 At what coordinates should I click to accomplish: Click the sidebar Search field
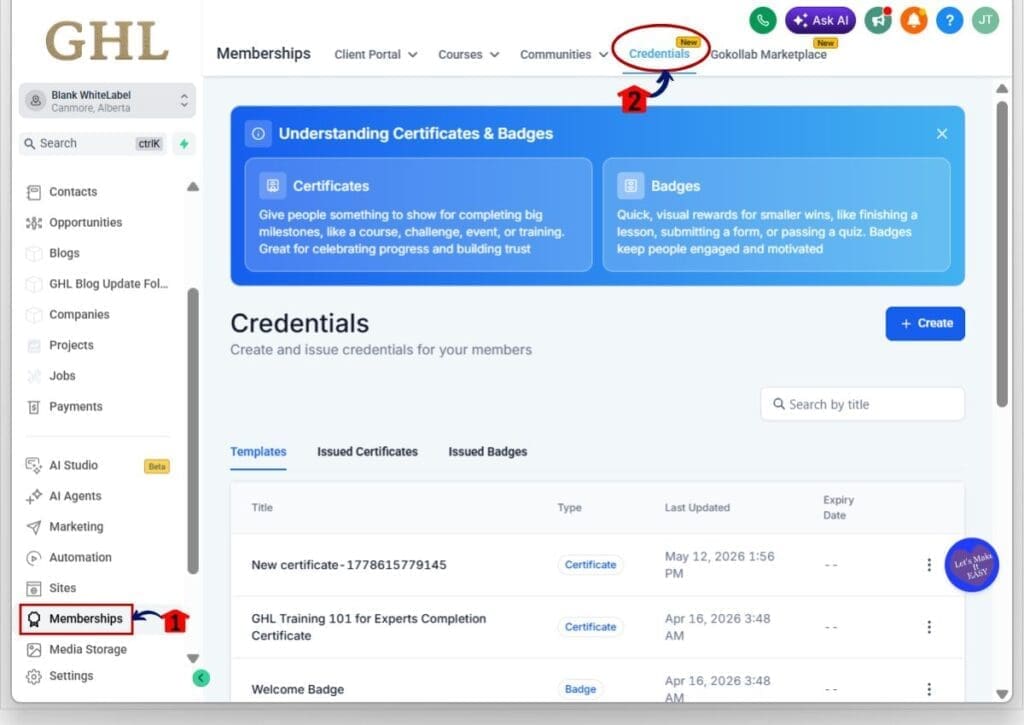92,143
